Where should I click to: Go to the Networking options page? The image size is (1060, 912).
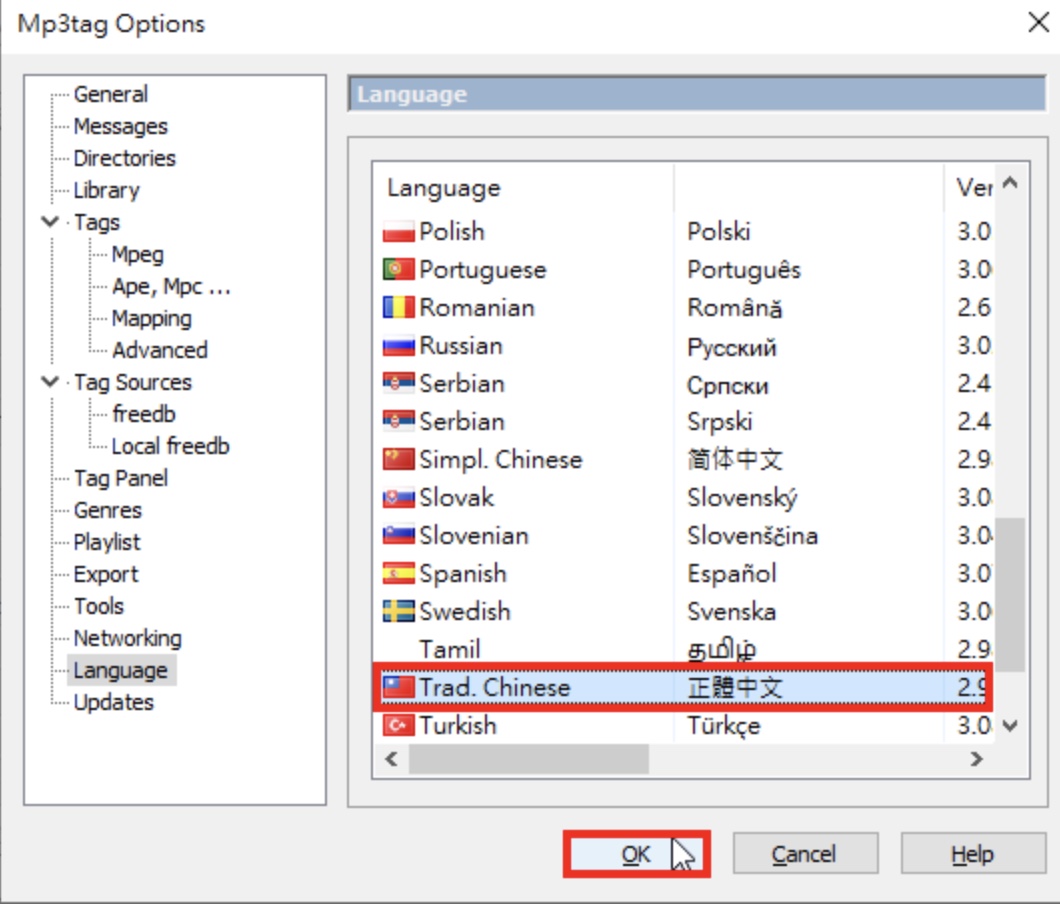coord(128,638)
